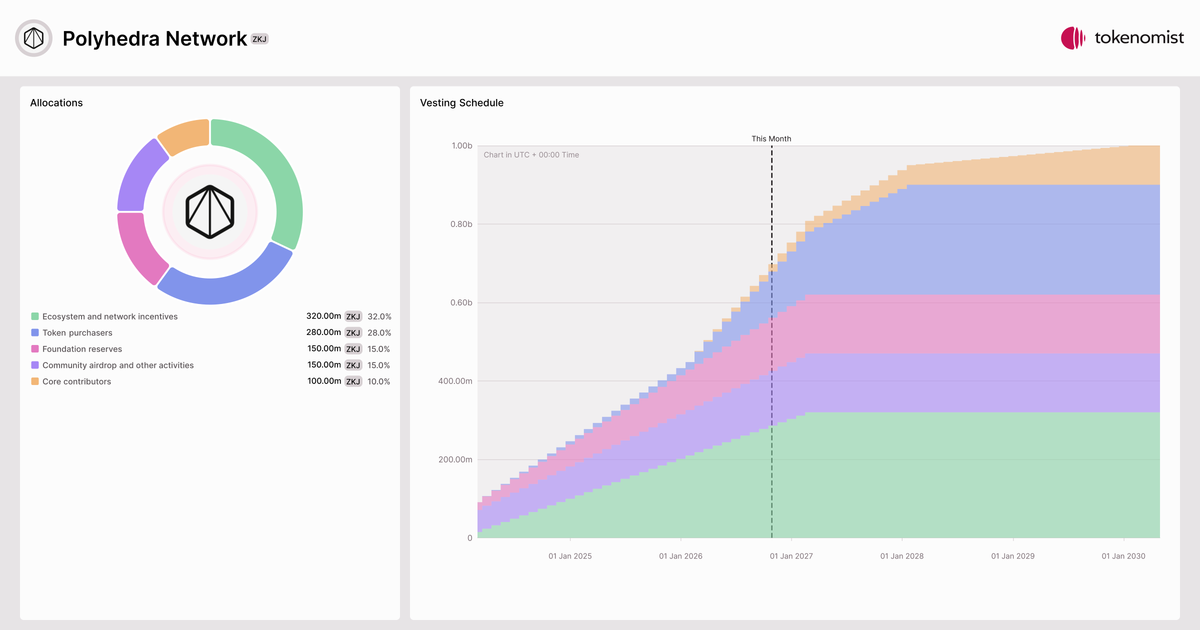Click the '01 Jan 2030' x-axis label
This screenshot has height=630, width=1200.
[x=1124, y=555]
